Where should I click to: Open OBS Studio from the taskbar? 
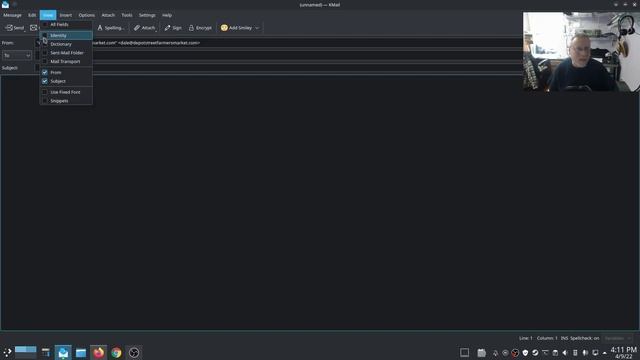[134, 353]
